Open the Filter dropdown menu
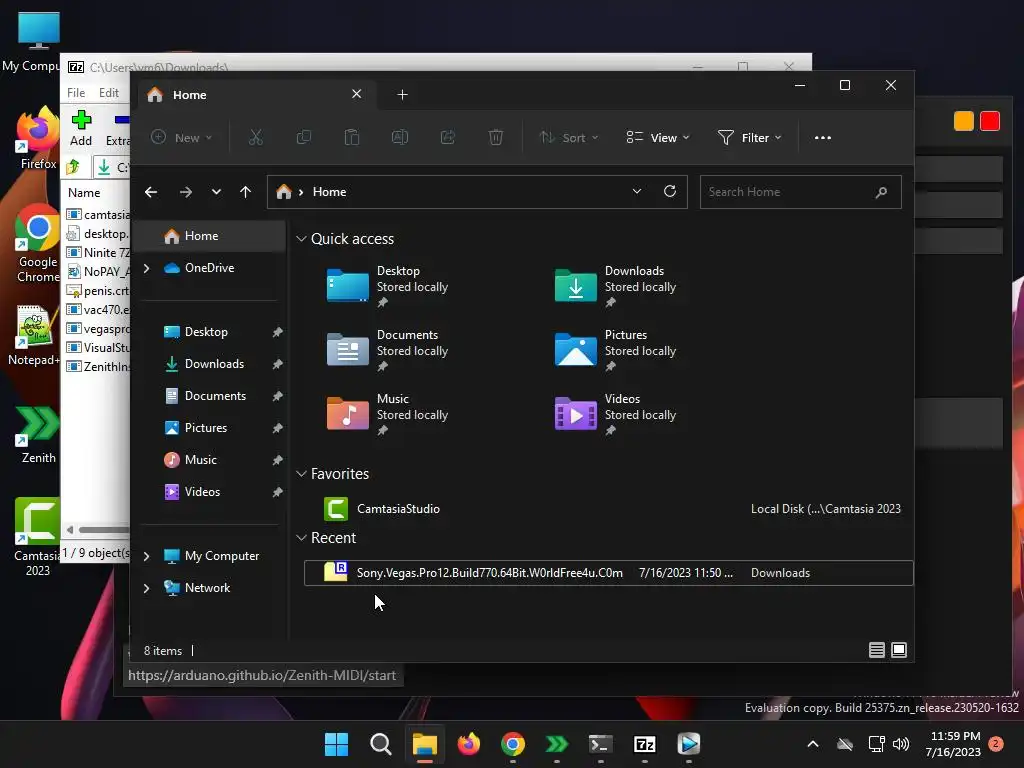This screenshot has width=1024, height=768. point(750,138)
